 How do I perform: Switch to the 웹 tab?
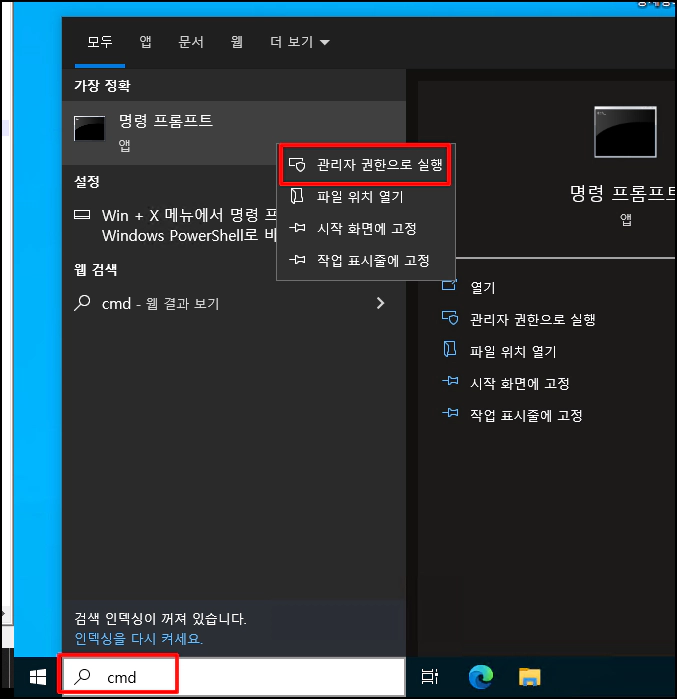tap(237, 42)
